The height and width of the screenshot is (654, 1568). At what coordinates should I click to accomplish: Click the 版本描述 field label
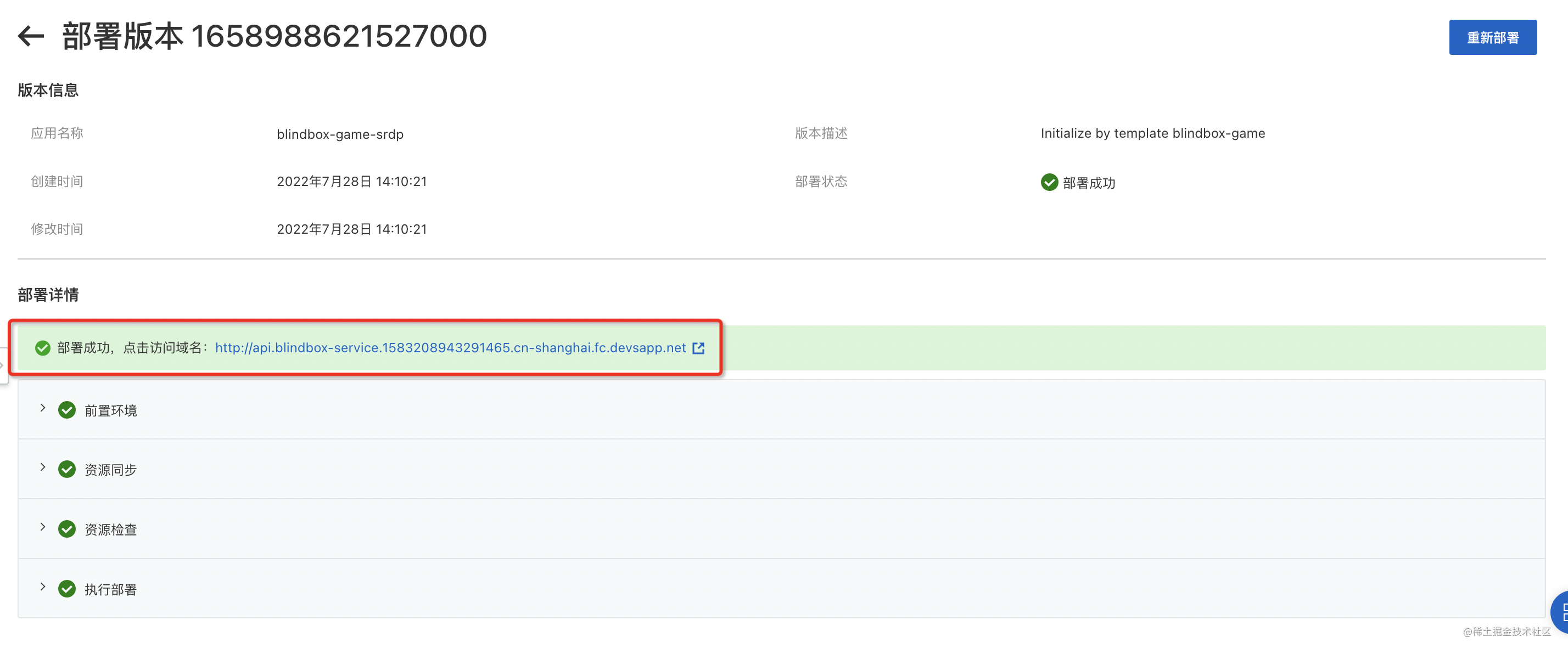coord(821,133)
